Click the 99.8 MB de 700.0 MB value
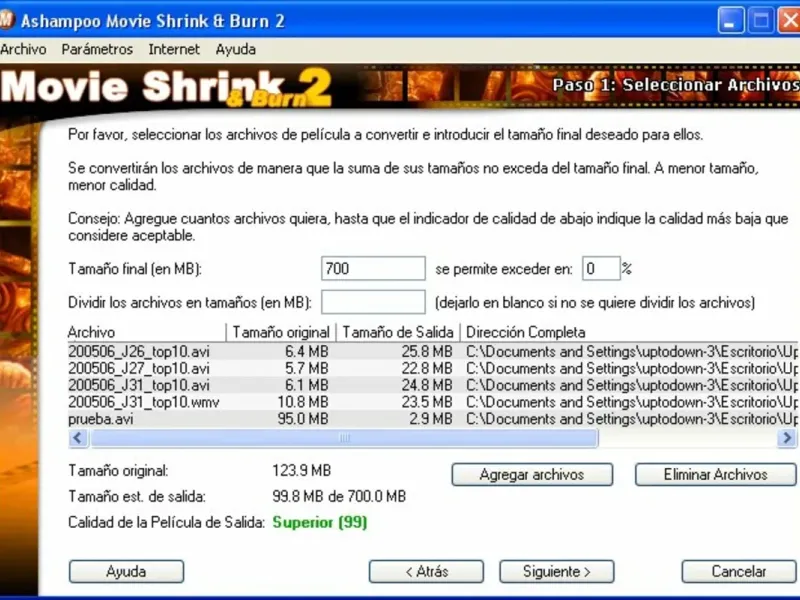 (339, 496)
